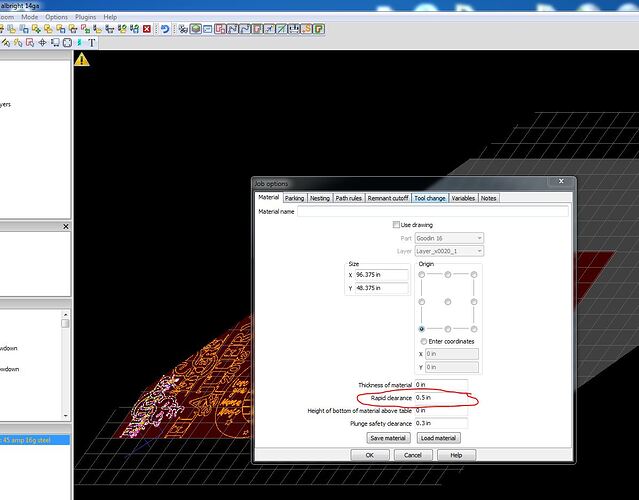The width and height of the screenshot is (639, 500).
Task: Close the middle left panel with X
Action: point(66,227)
